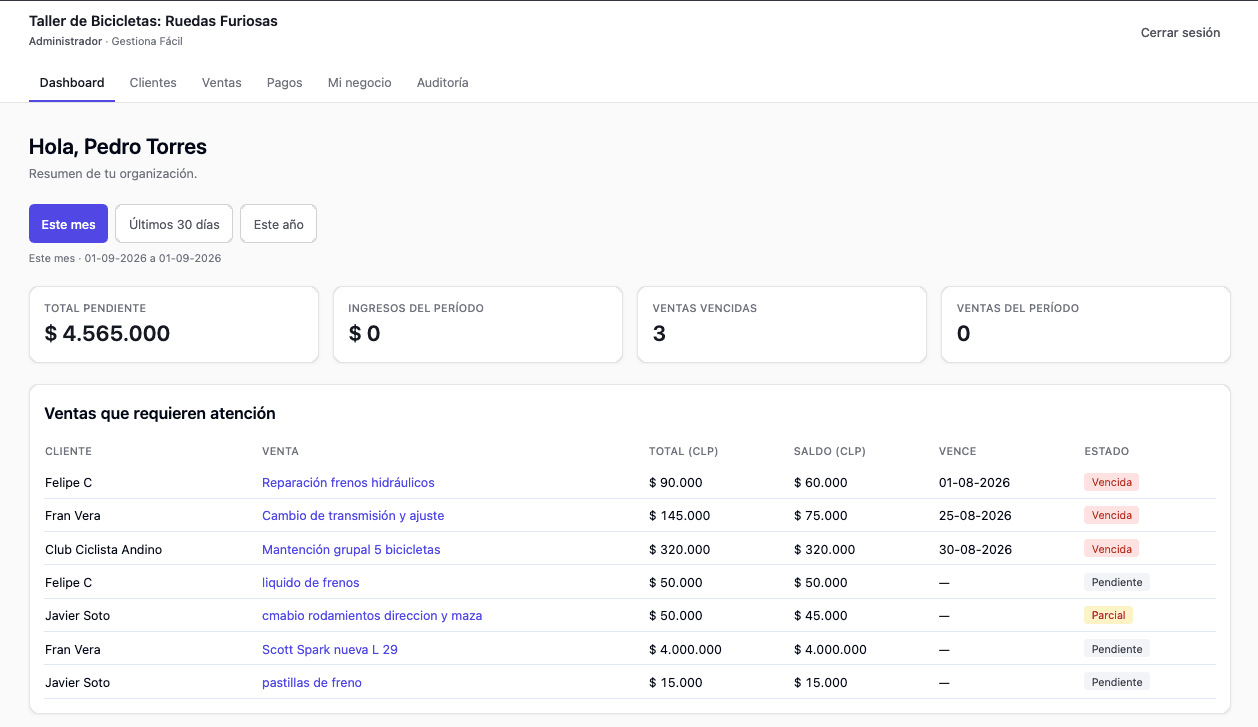The image size is (1258, 727).
Task: Click the $ 145.000 total cell
Action: tap(679, 516)
